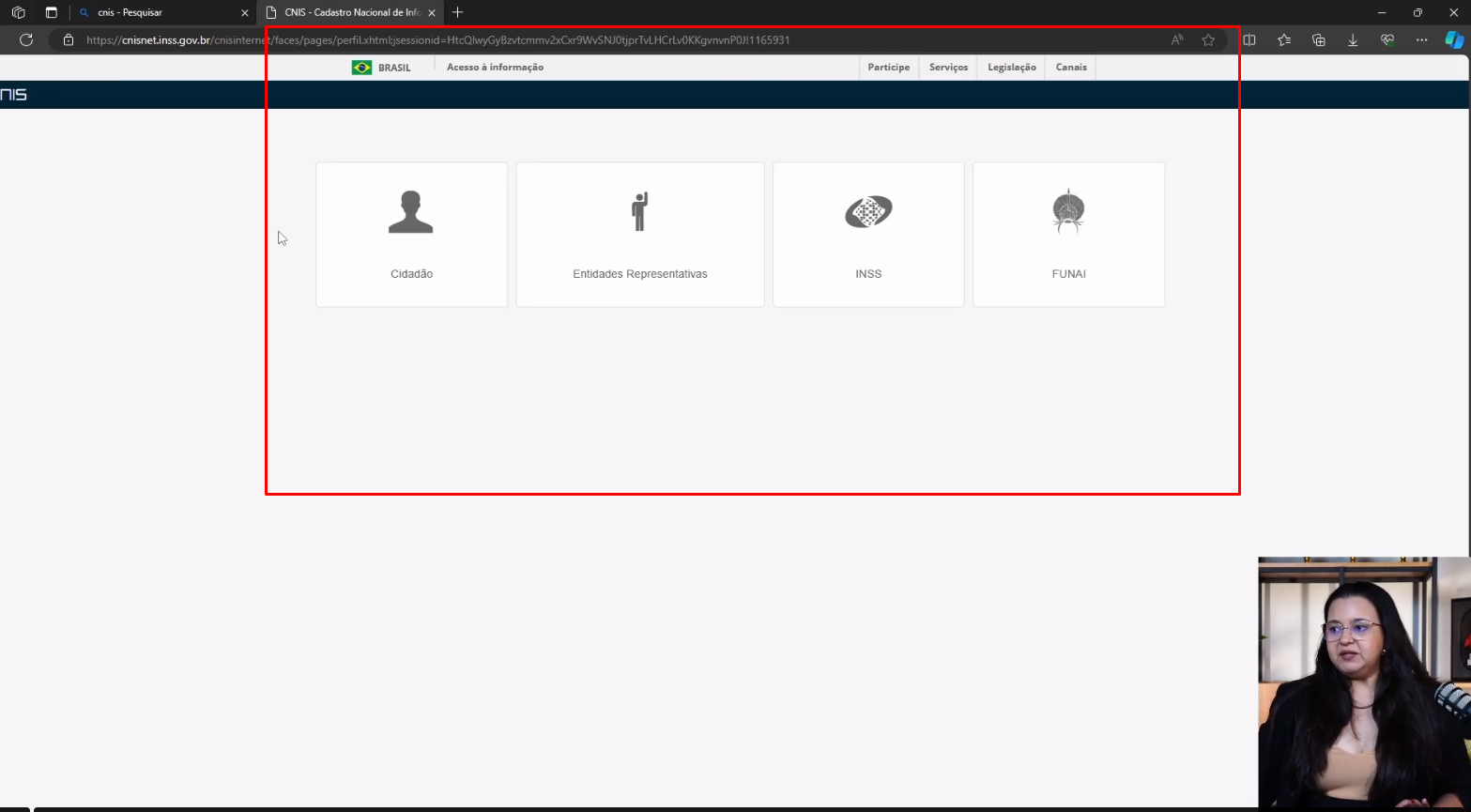Open Browser essentials heart icon
The height and width of the screenshot is (812, 1471).
1387,40
